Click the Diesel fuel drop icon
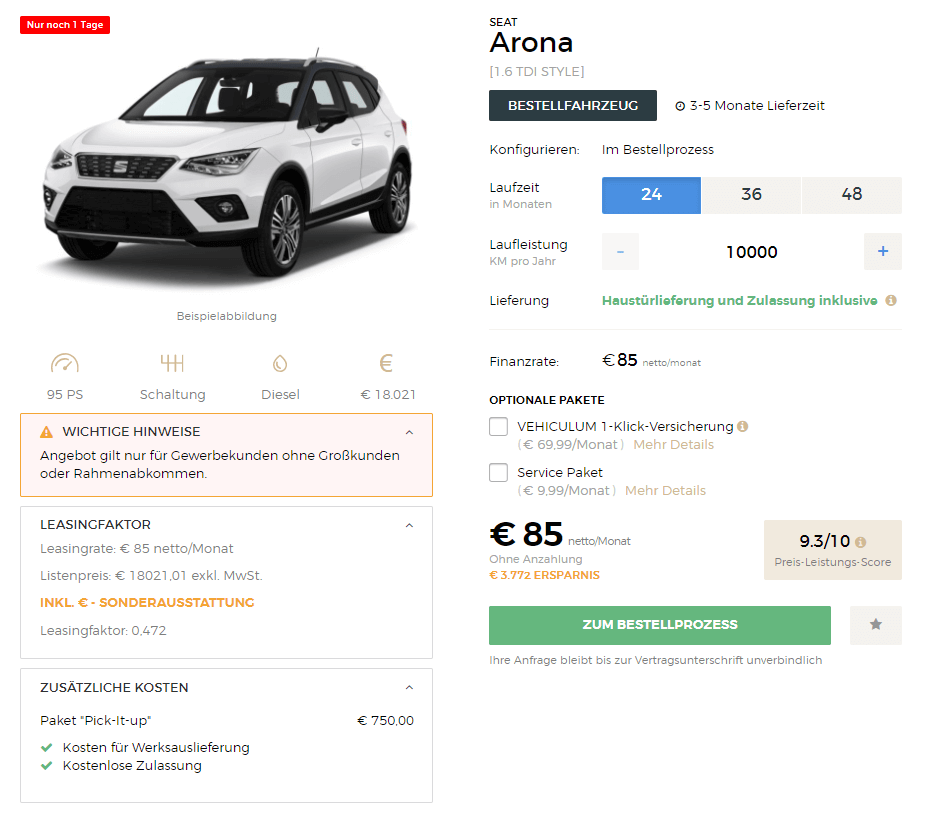 280,363
